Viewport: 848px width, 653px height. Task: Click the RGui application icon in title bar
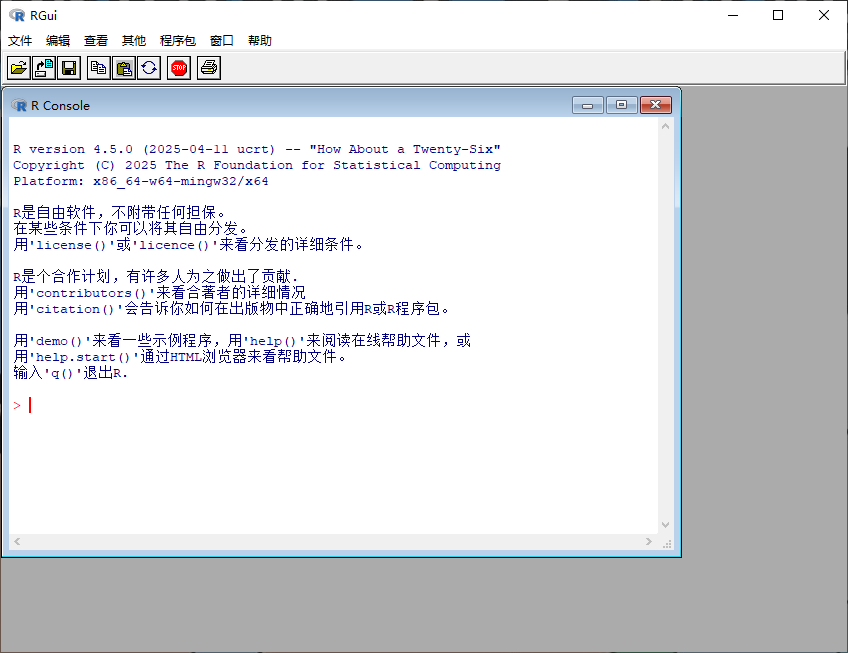[x=17, y=15]
